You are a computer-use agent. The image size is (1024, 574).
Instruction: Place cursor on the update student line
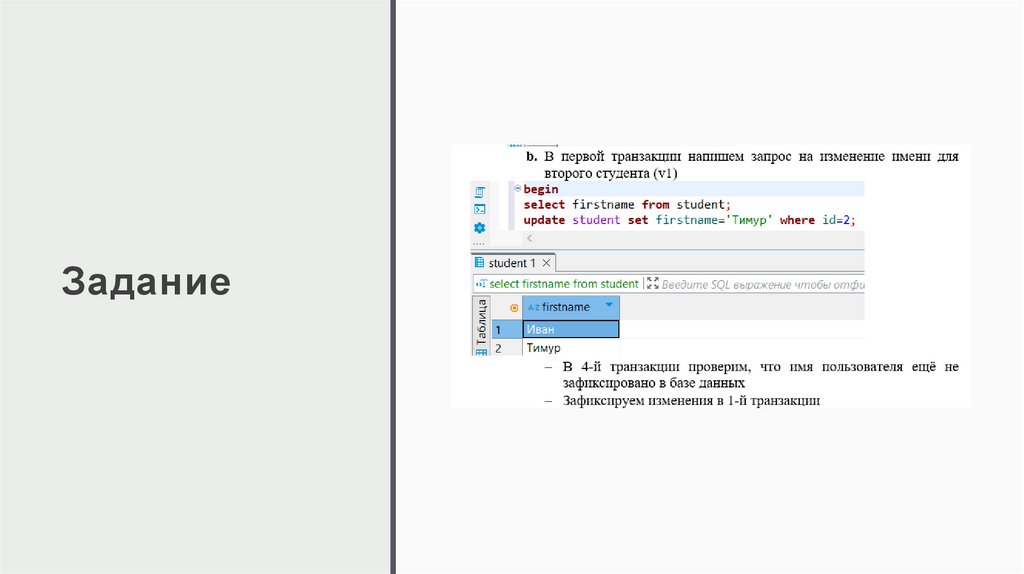690,220
